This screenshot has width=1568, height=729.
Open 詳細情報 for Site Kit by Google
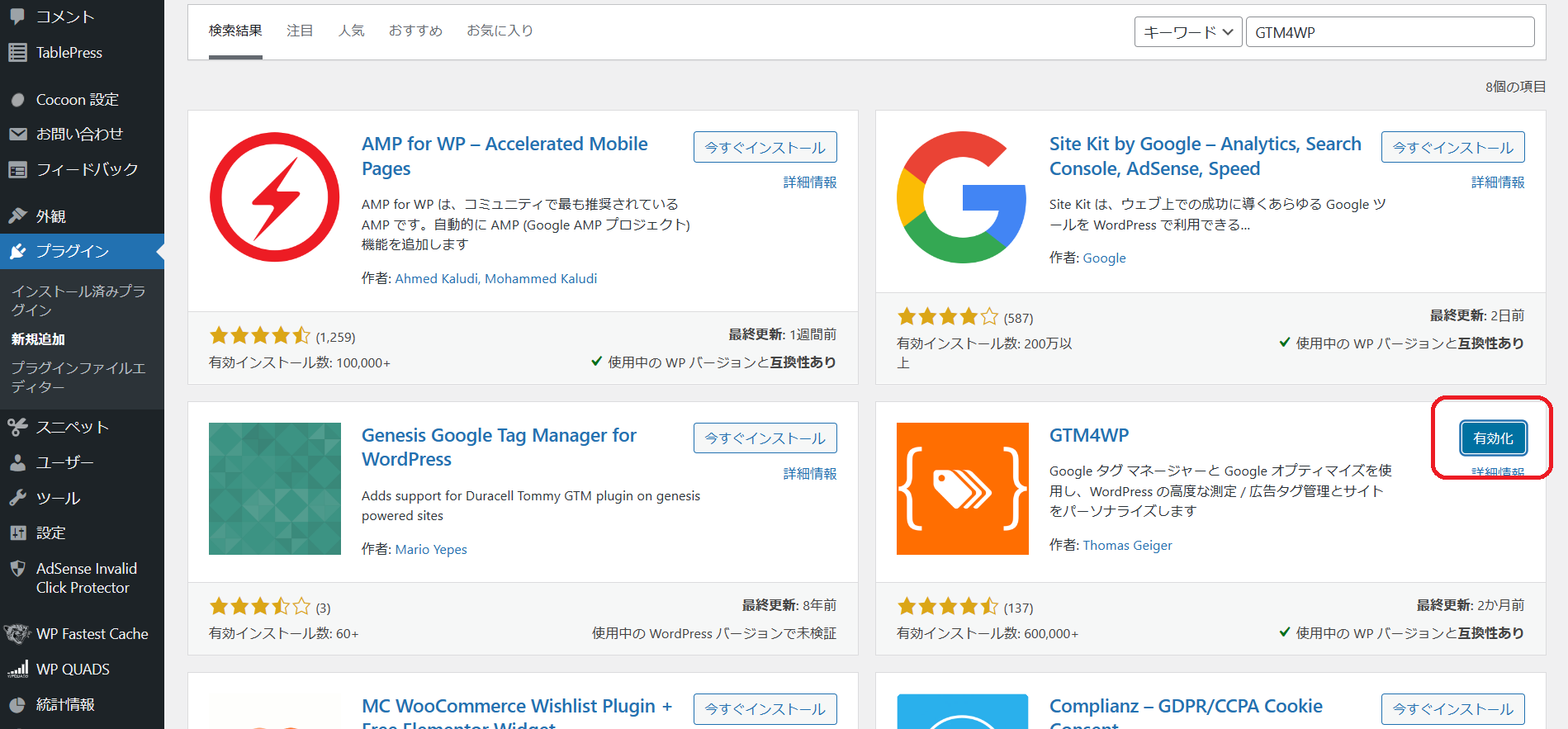[x=1498, y=182]
